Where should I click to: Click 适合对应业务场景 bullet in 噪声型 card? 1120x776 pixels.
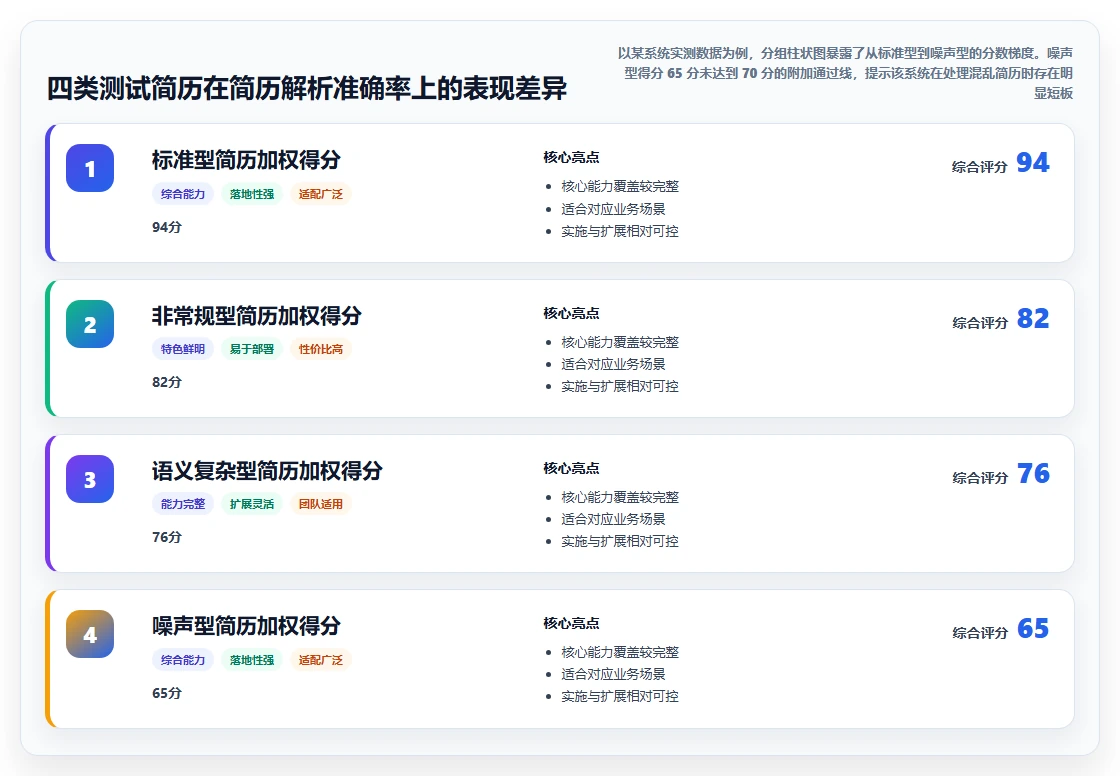[614, 675]
